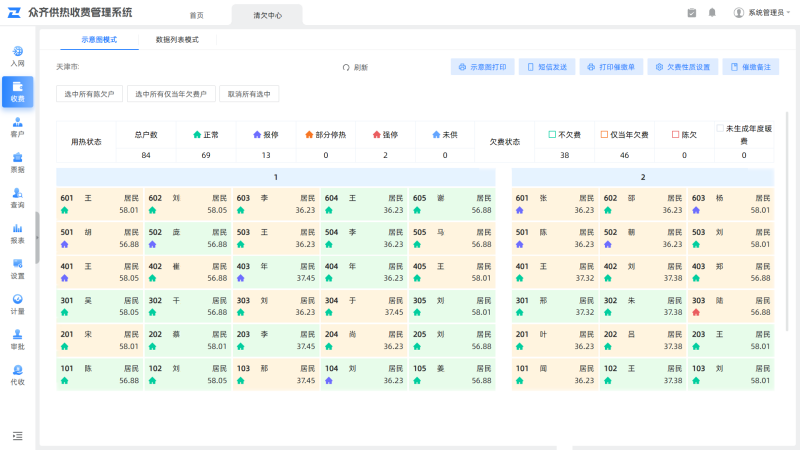Select building 1 unit 503 王 cell
This screenshot has height=450, width=800.
(x=276, y=238)
